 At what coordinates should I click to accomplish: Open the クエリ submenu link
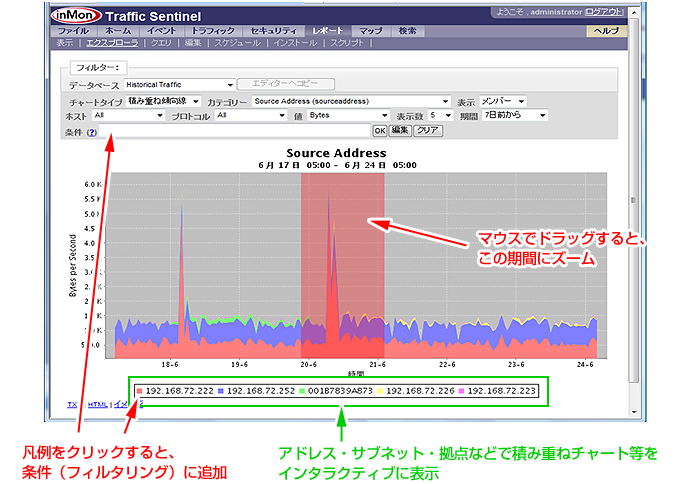click(161, 44)
